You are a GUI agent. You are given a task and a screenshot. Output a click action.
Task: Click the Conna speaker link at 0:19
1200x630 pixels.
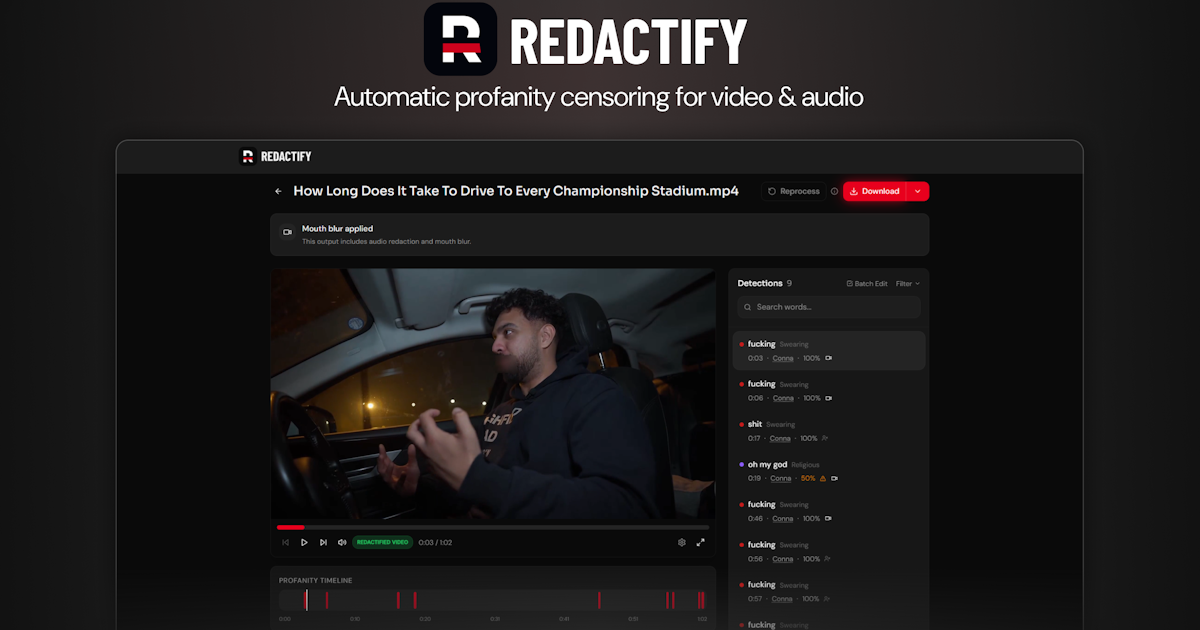(780, 478)
